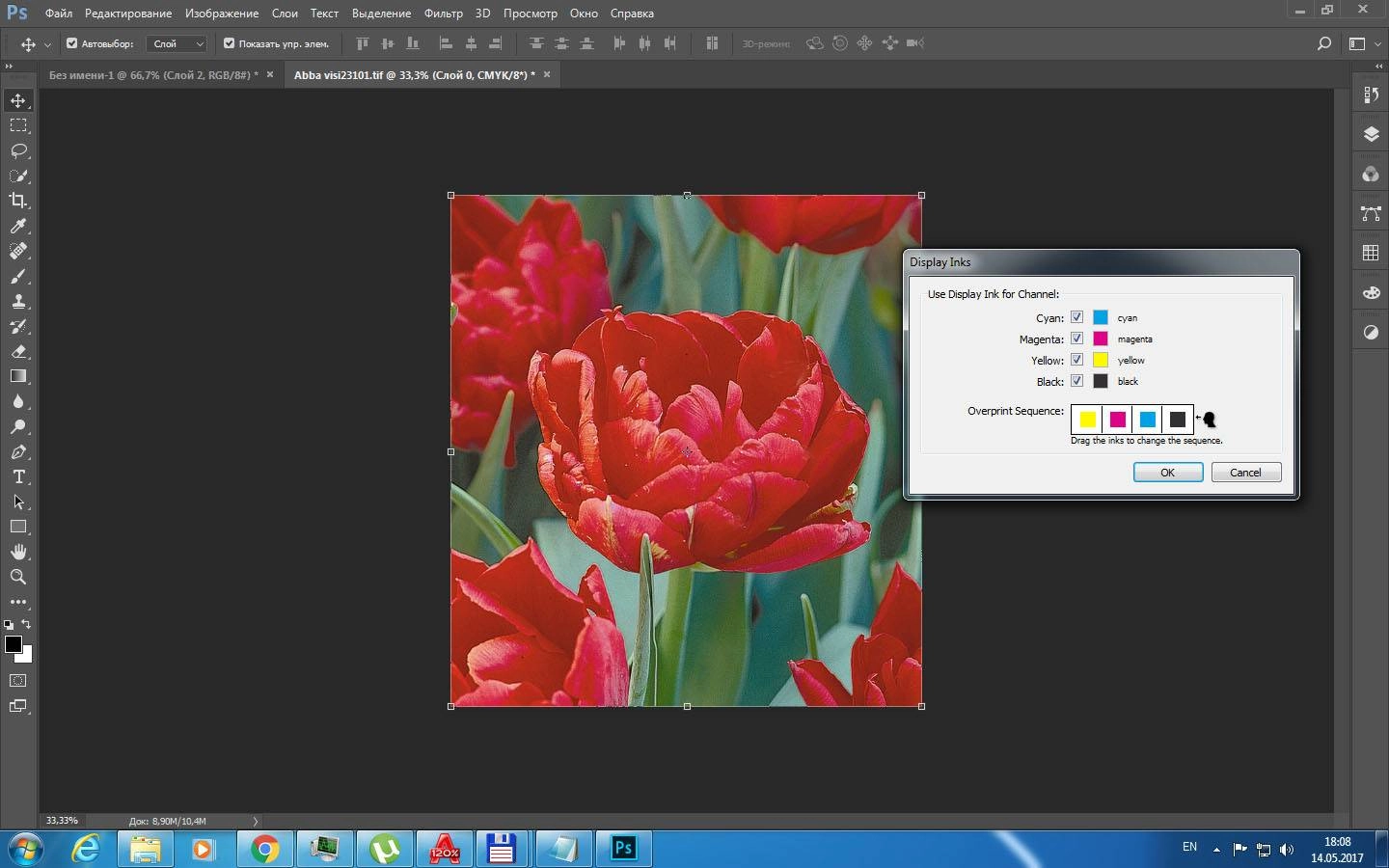
Task: Open the Paths panel icon
Action: tap(1371, 213)
